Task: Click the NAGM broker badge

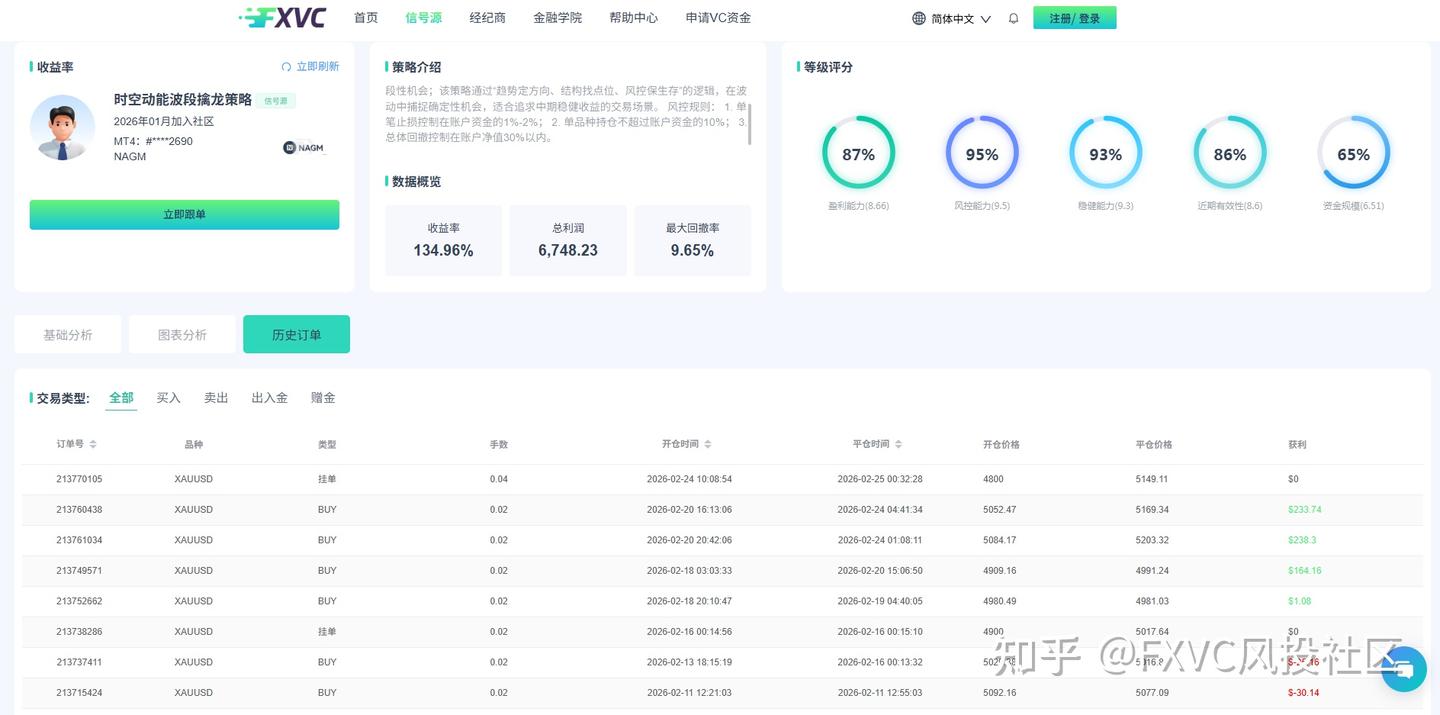Action: (x=301, y=147)
